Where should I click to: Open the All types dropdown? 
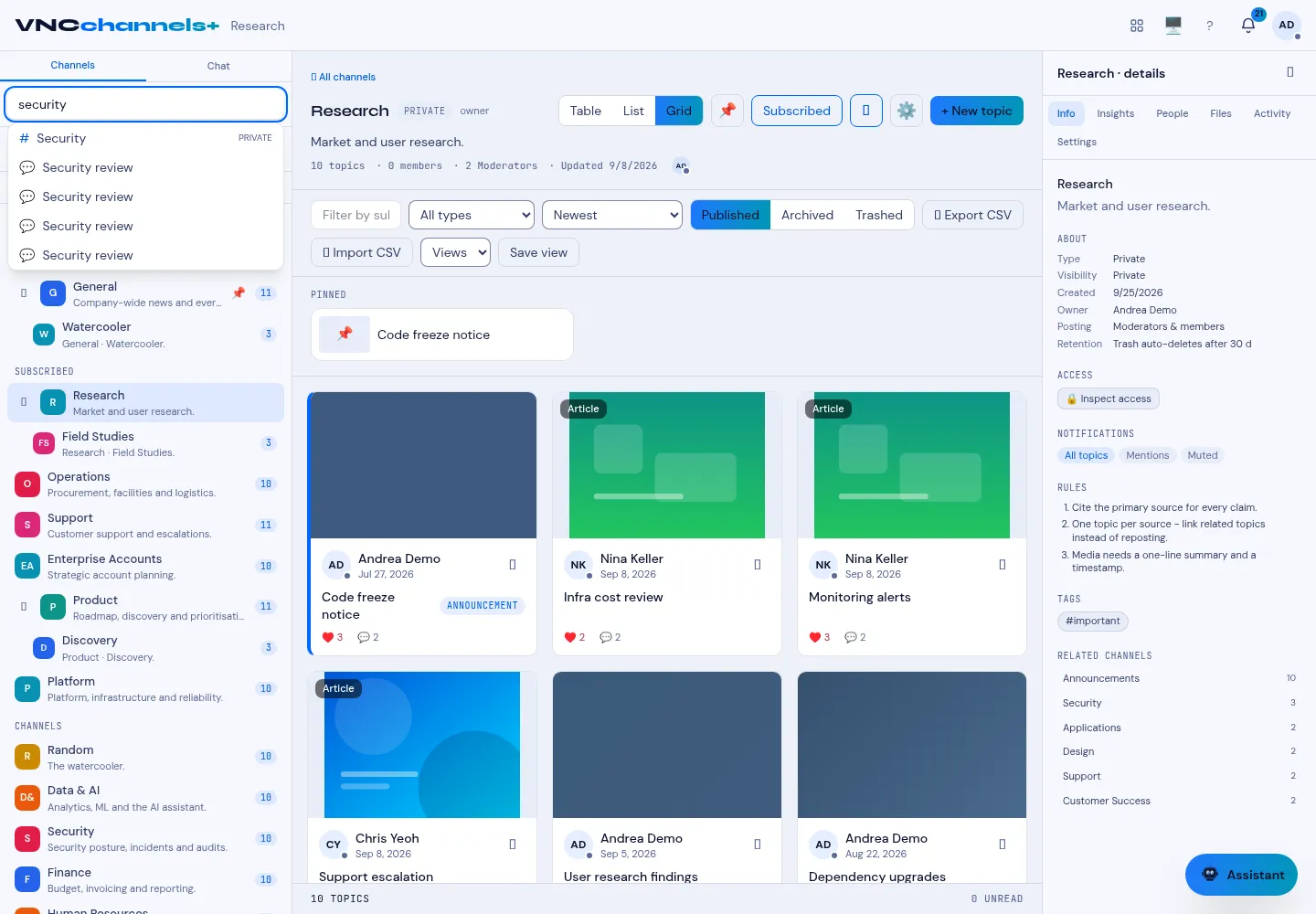471,215
